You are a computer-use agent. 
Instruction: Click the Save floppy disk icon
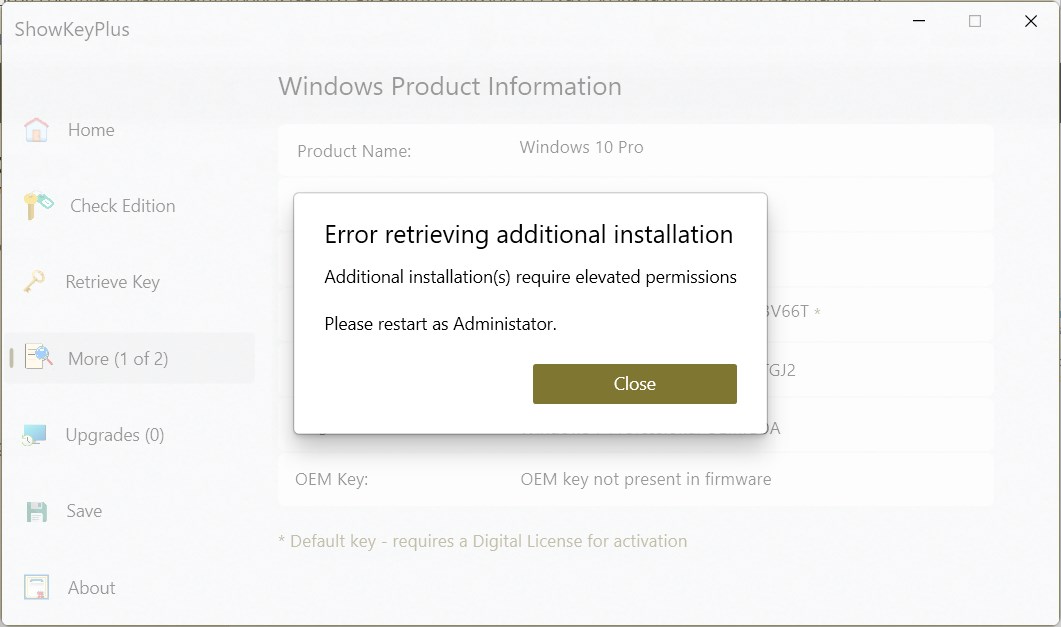[35, 510]
